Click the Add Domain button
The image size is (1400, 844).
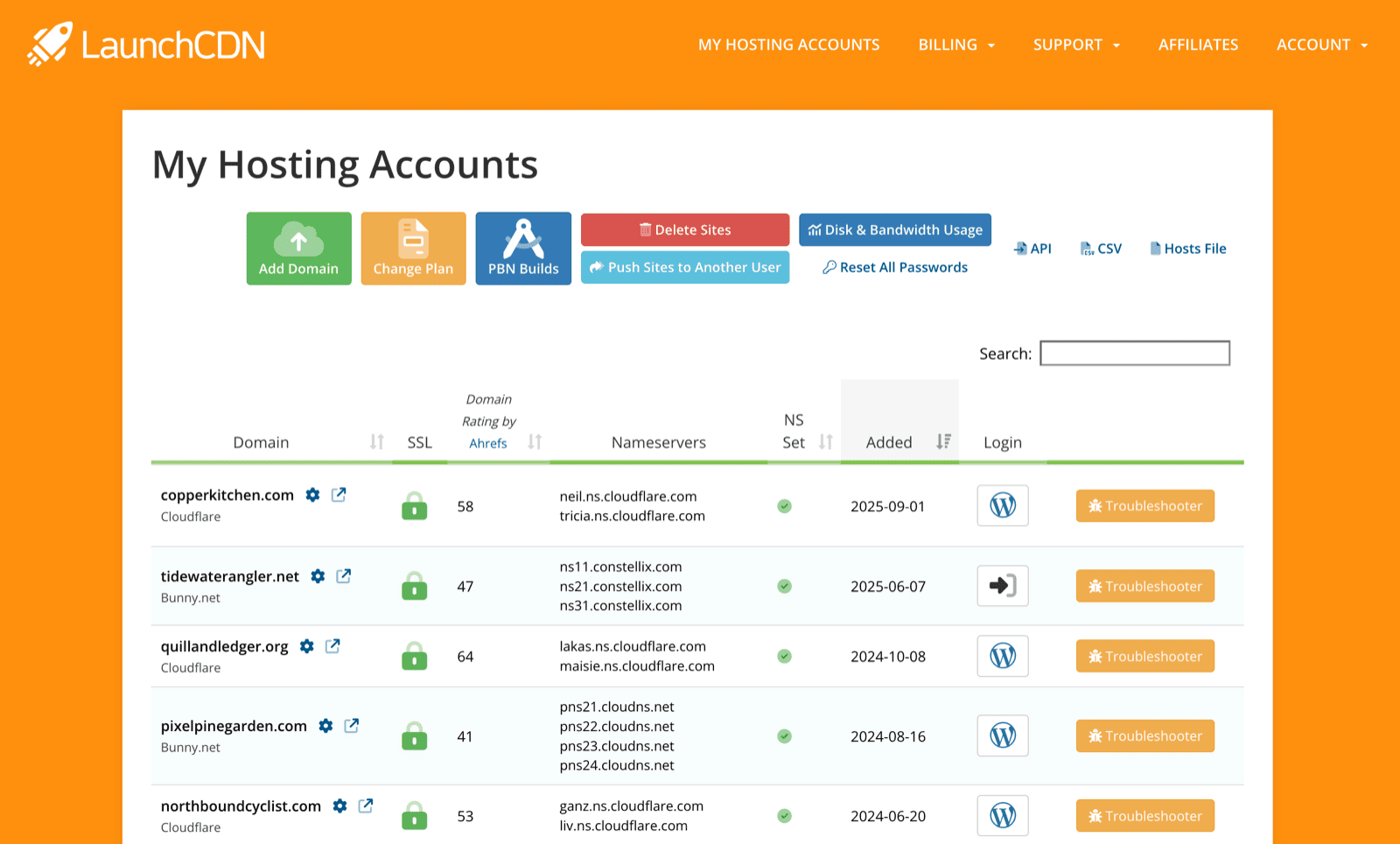[x=298, y=249]
